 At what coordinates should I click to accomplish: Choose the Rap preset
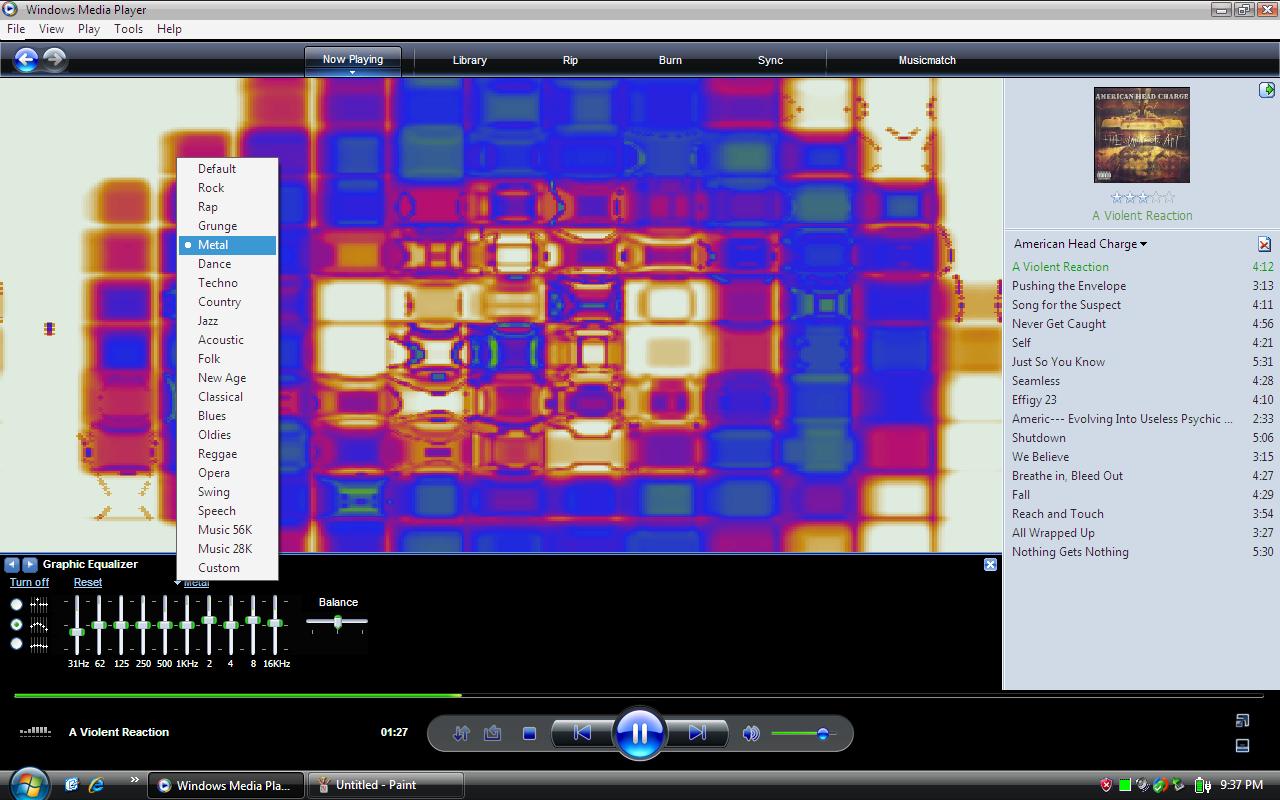[227, 207]
